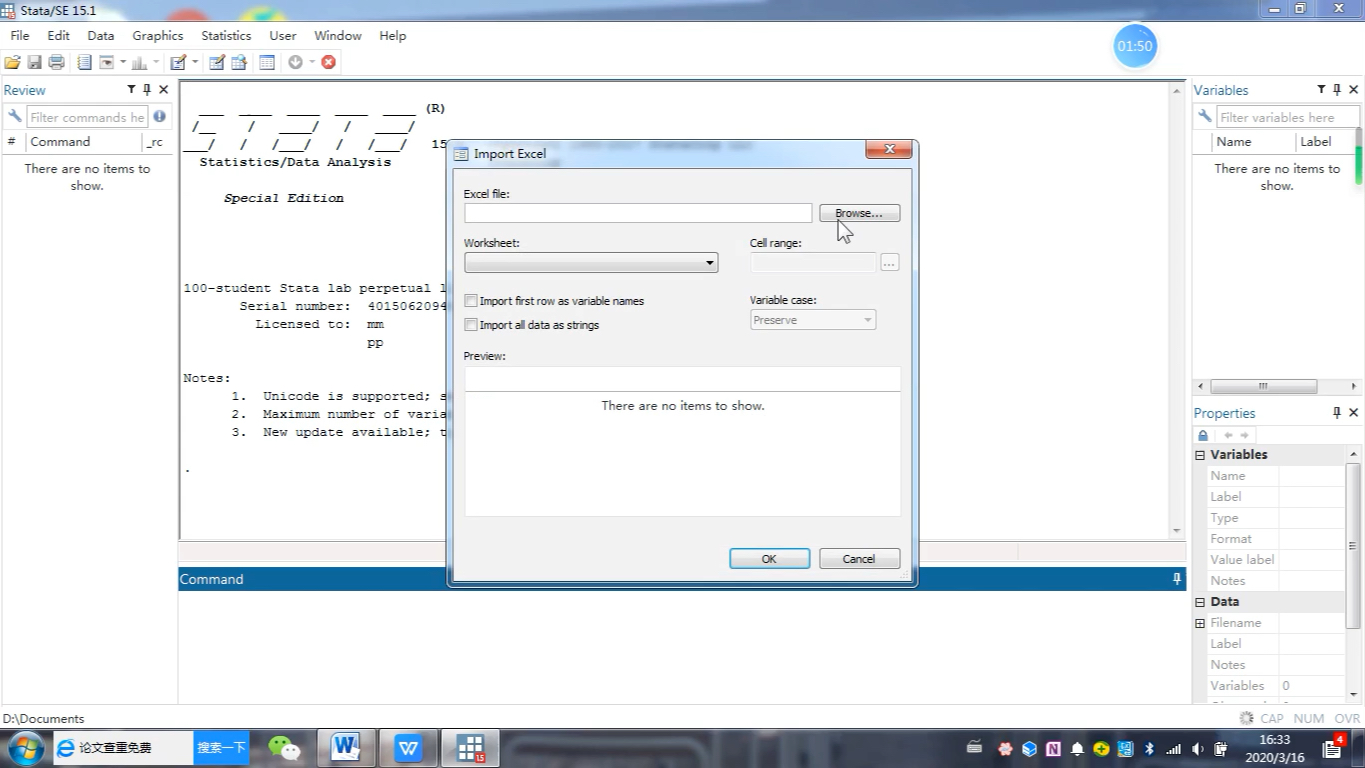Click the Print results toolbar icon
1365x768 pixels.
56,62
